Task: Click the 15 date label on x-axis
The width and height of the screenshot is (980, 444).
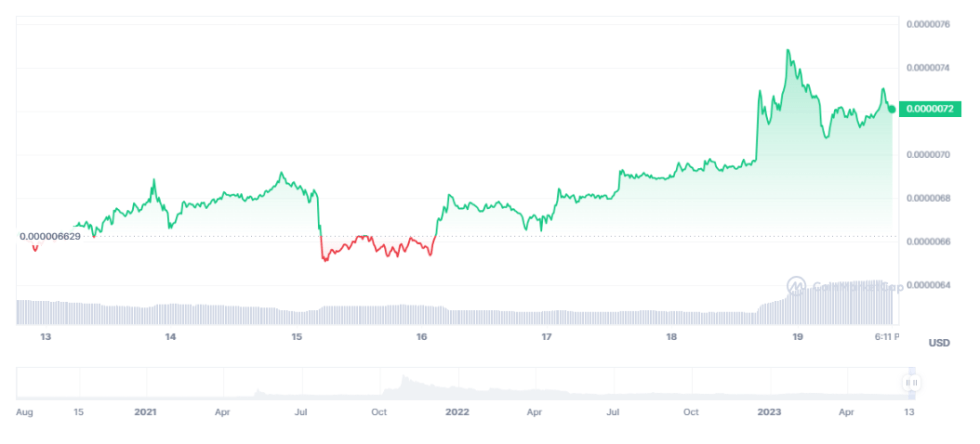Action: 297,337
